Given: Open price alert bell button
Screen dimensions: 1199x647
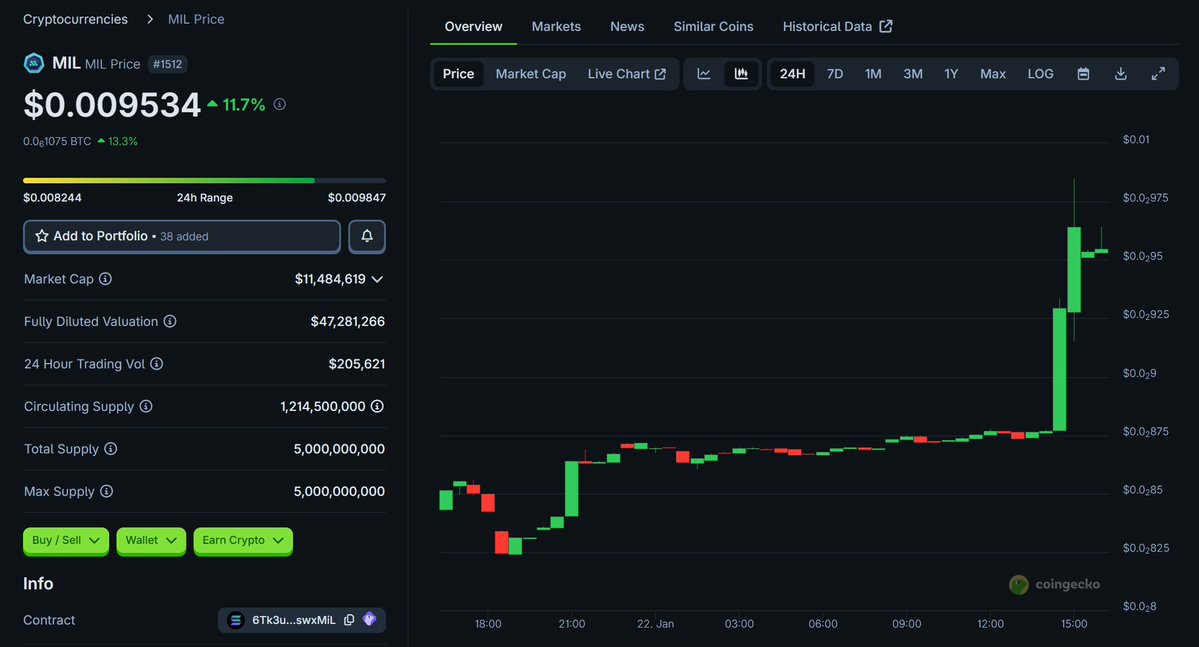Looking at the screenshot, I should pyautogui.click(x=367, y=236).
